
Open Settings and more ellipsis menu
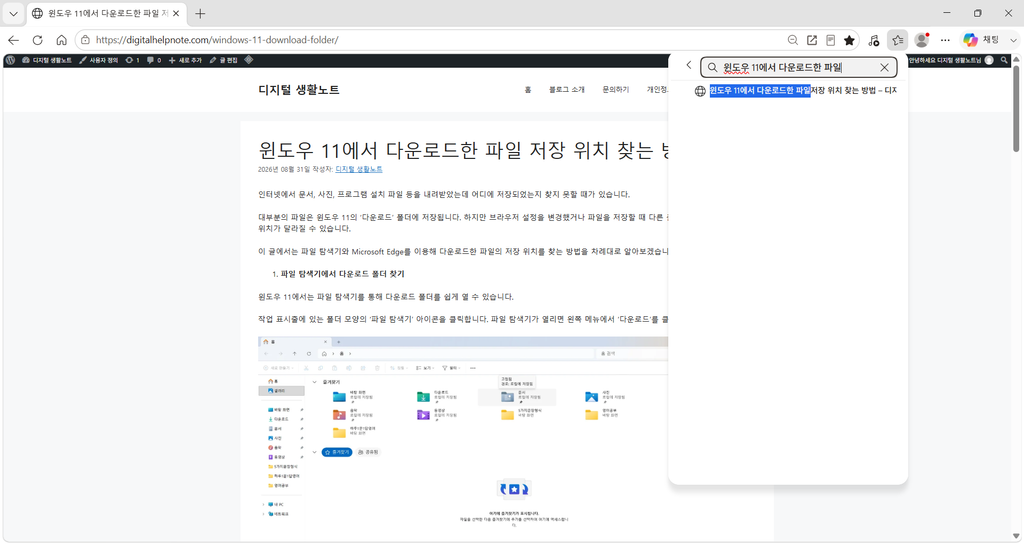[x=945, y=40]
